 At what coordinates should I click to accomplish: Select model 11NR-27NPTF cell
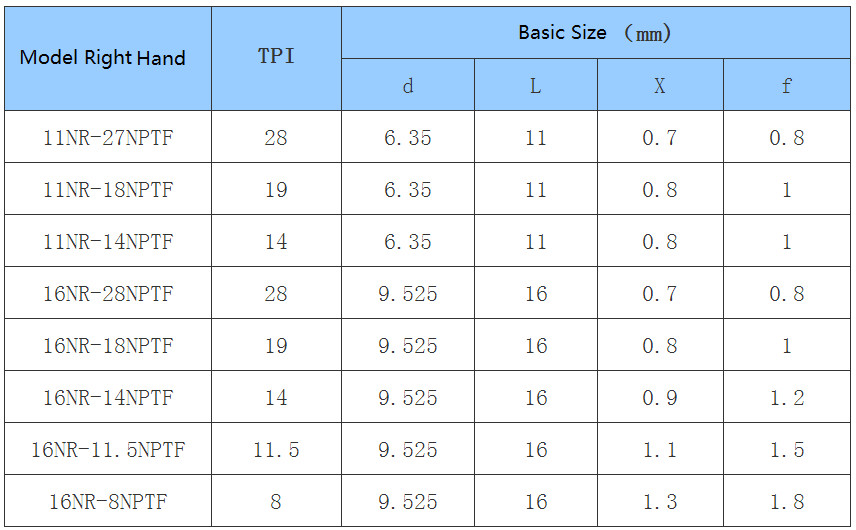108,136
